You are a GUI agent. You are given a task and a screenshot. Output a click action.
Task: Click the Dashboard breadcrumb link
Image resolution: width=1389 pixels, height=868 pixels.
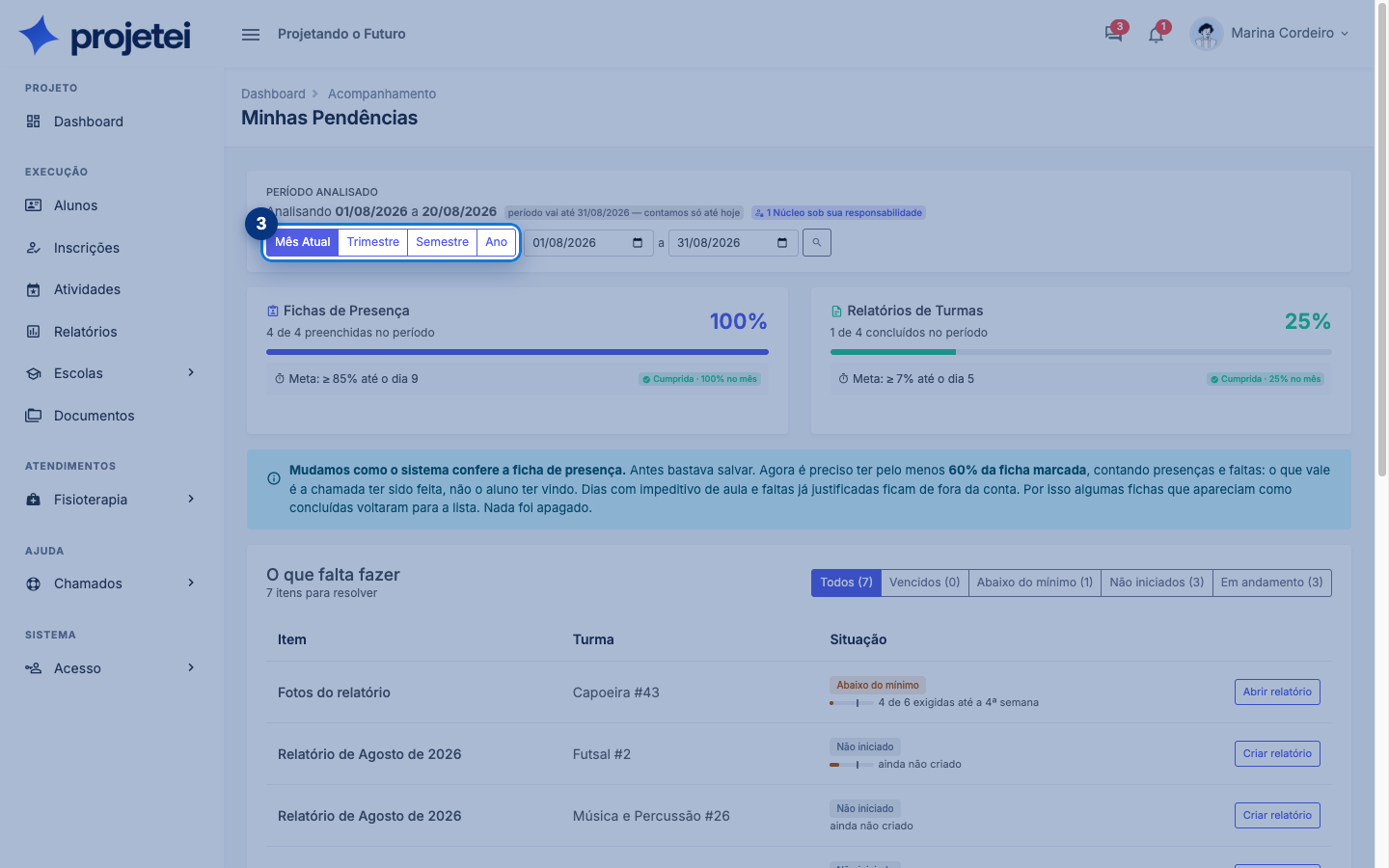(273, 94)
